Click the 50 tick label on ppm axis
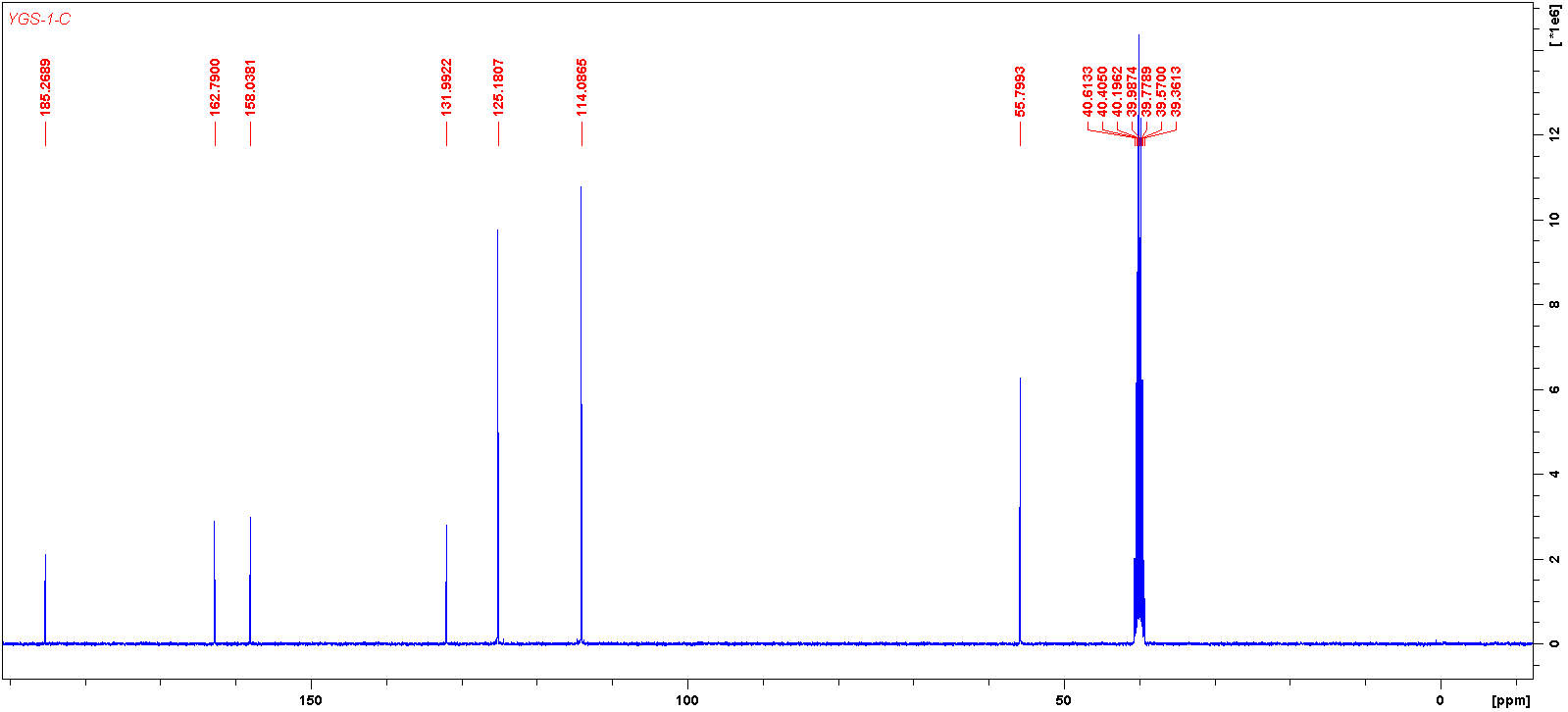 click(x=1063, y=700)
